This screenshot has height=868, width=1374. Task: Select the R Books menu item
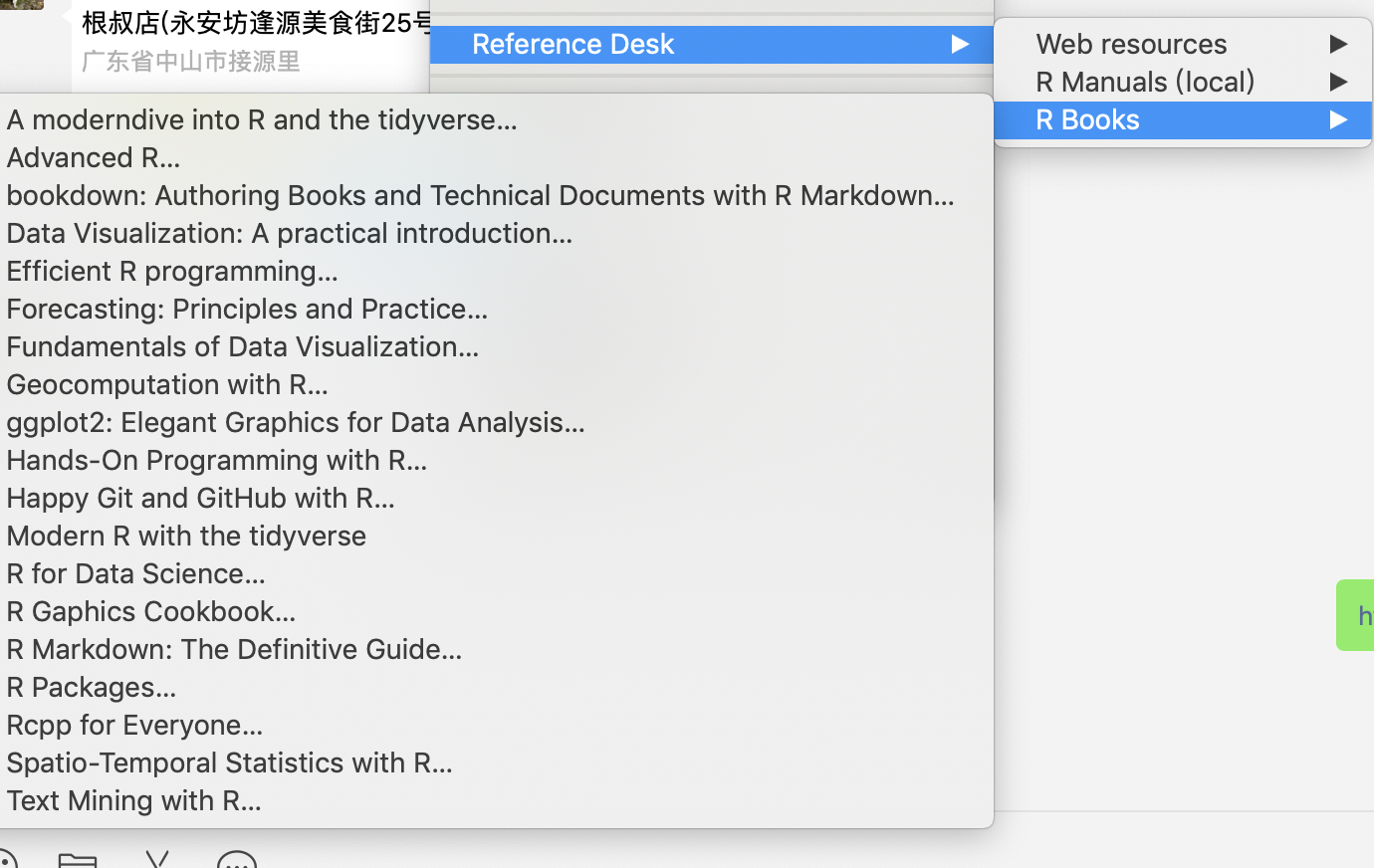pos(1087,119)
